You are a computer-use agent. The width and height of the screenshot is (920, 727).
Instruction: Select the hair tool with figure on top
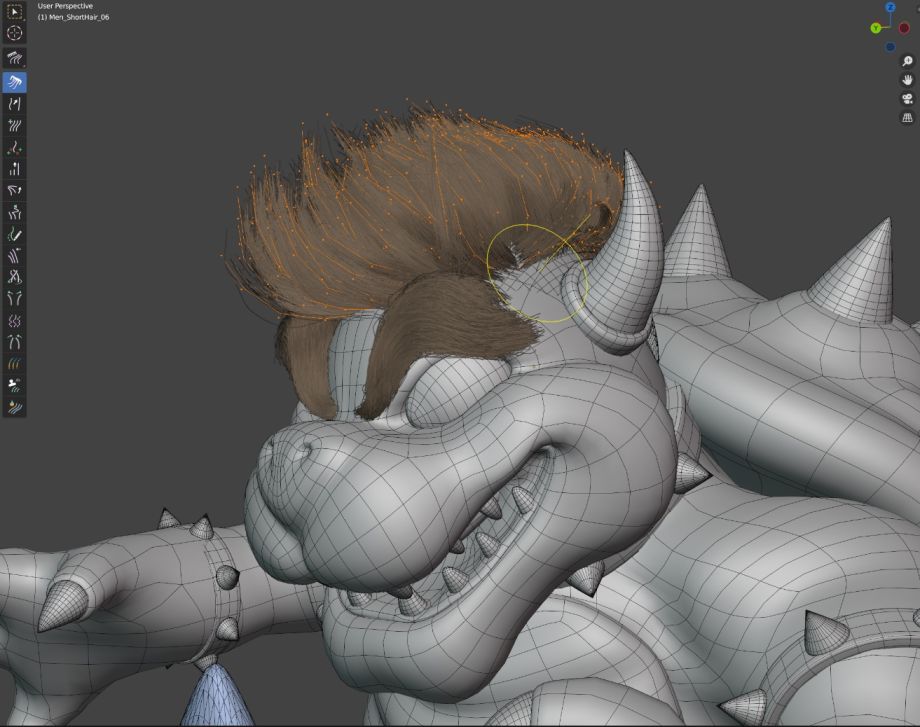(15, 212)
